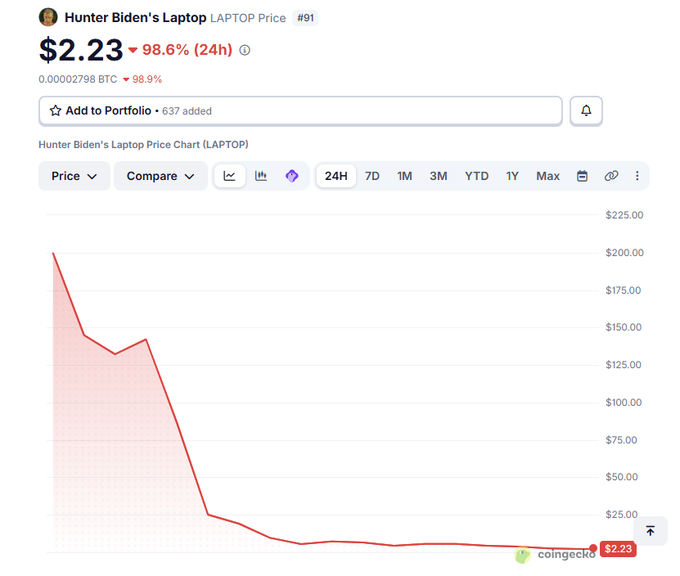Select the 1Y time range
This screenshot has width=680, height=576.
(x=512, y=176)
